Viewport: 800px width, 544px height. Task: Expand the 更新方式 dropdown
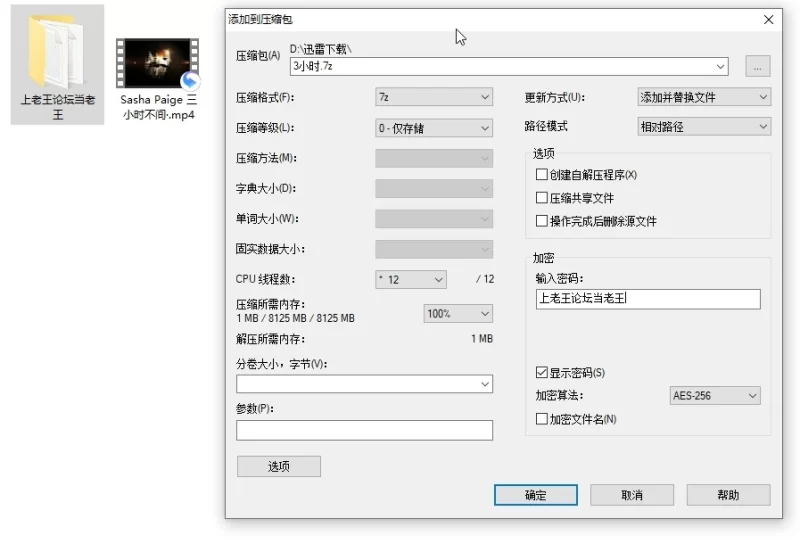point(704,97)
